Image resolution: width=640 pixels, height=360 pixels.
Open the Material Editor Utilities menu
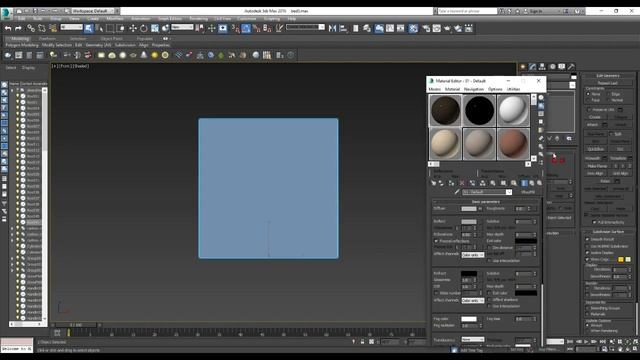coord(513,89)
